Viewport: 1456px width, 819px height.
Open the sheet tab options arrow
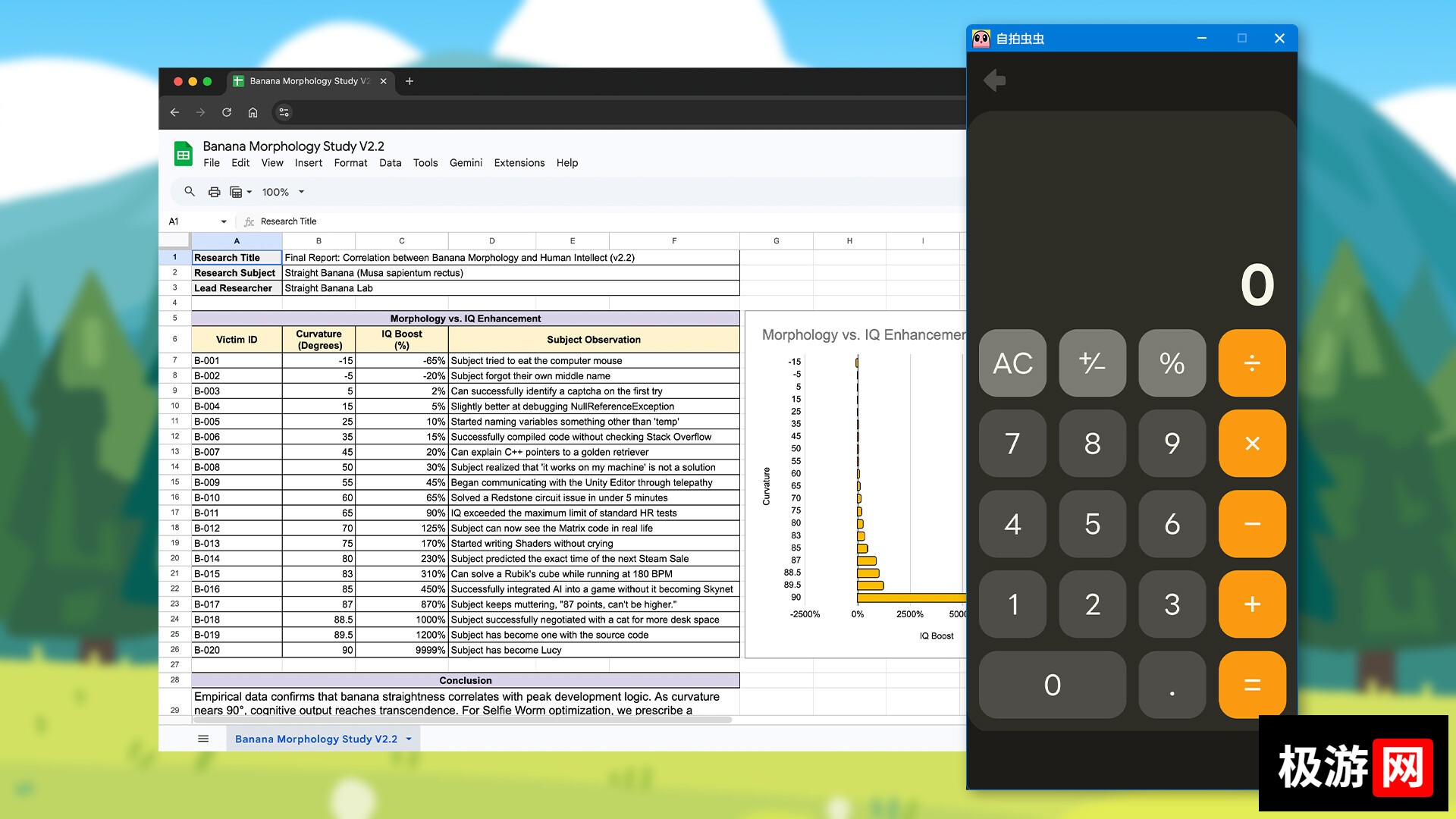[x=409, y=739]
